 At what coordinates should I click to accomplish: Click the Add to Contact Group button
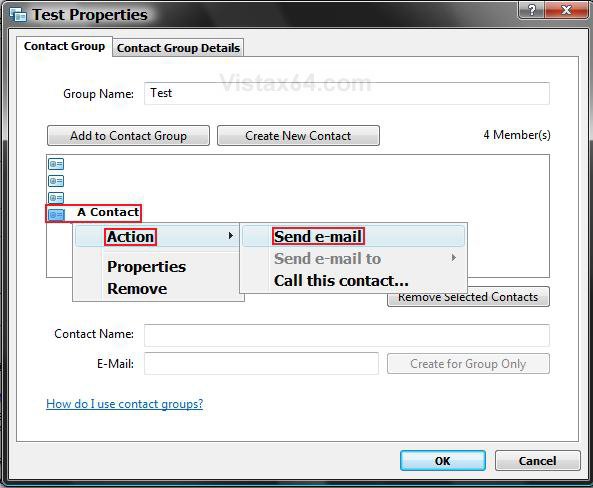[128, 135]
